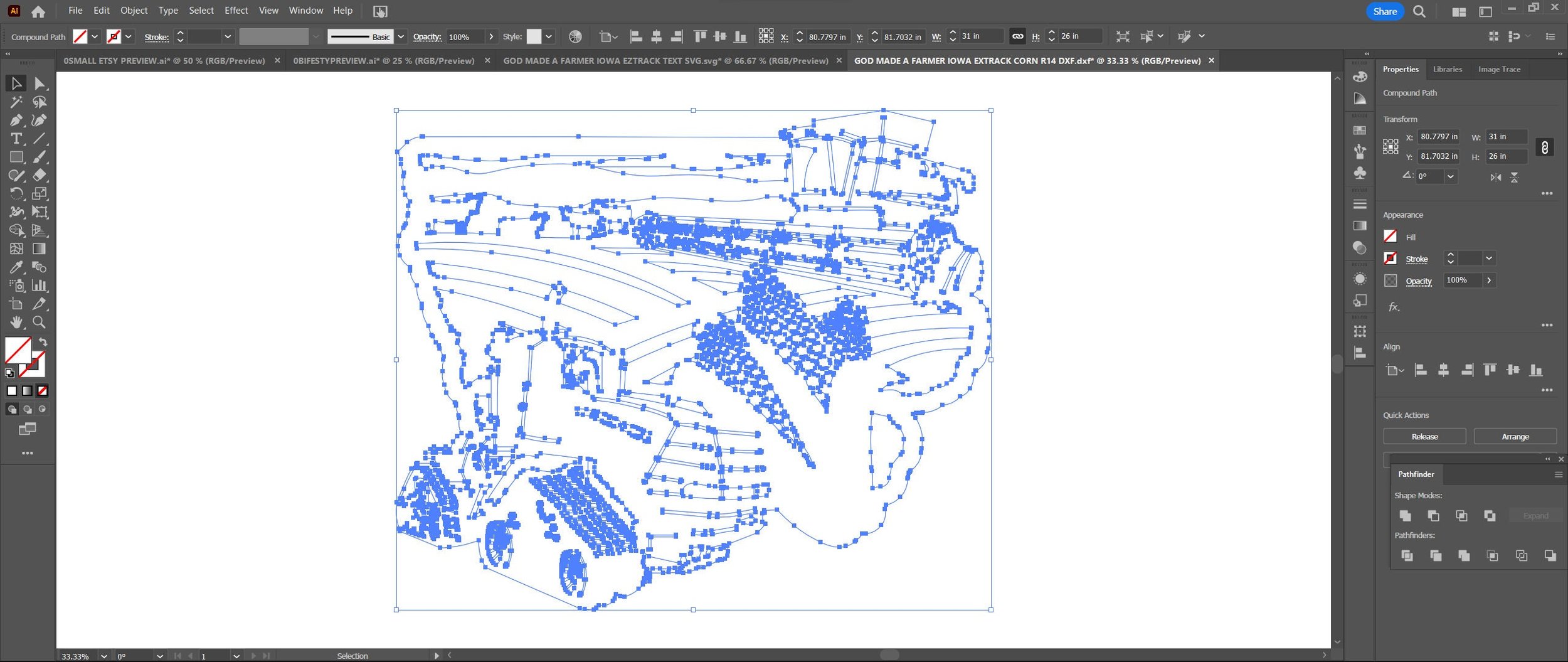Select the Paintbrush tool
The width and height of the screenshot is (1568, 662).
point(40,157)
